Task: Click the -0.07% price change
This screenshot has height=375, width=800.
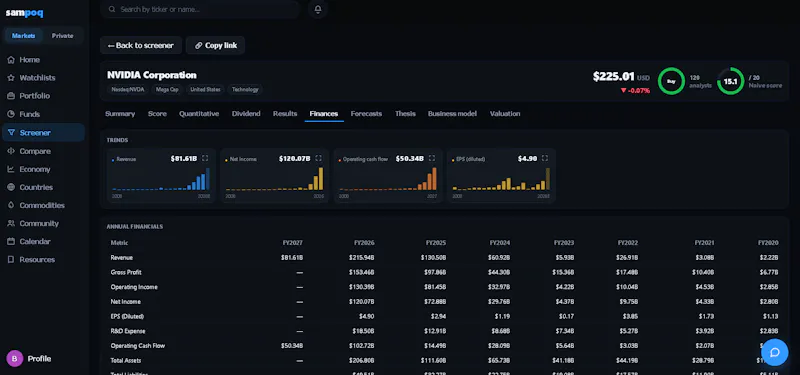Action: (x=635, y=91)
